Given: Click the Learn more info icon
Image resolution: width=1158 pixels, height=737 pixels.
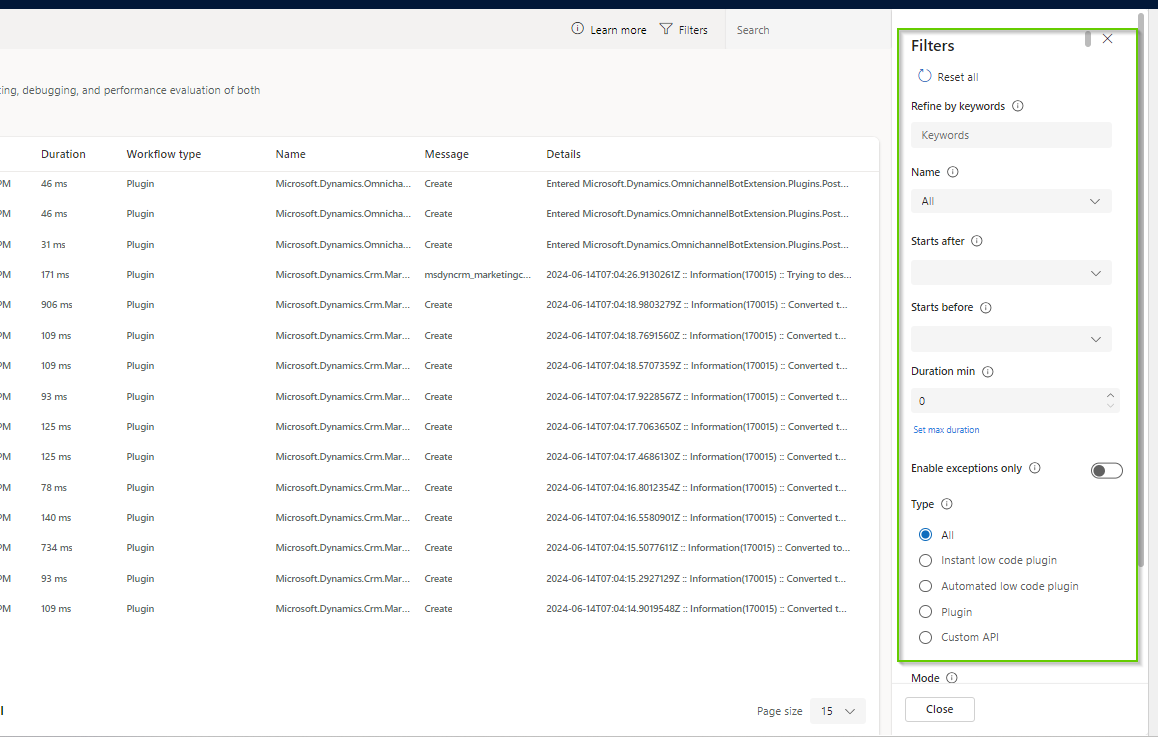Looking at the screenshot, I should [577, 29].
